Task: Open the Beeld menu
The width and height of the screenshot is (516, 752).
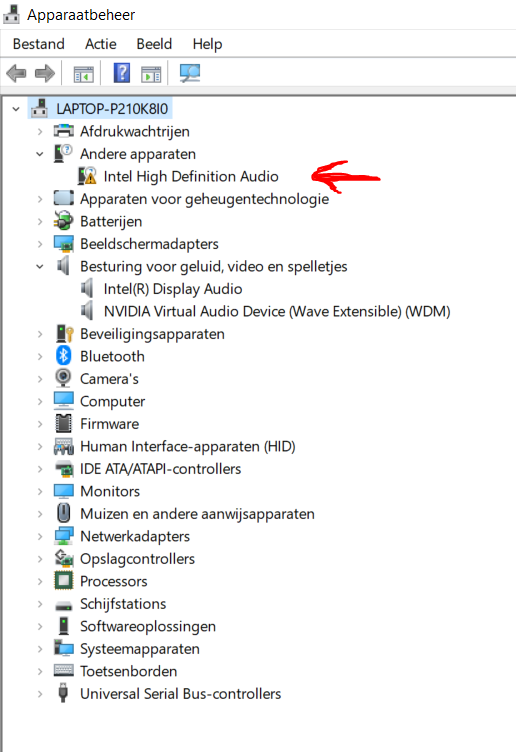Action: [x=154, y=44]
